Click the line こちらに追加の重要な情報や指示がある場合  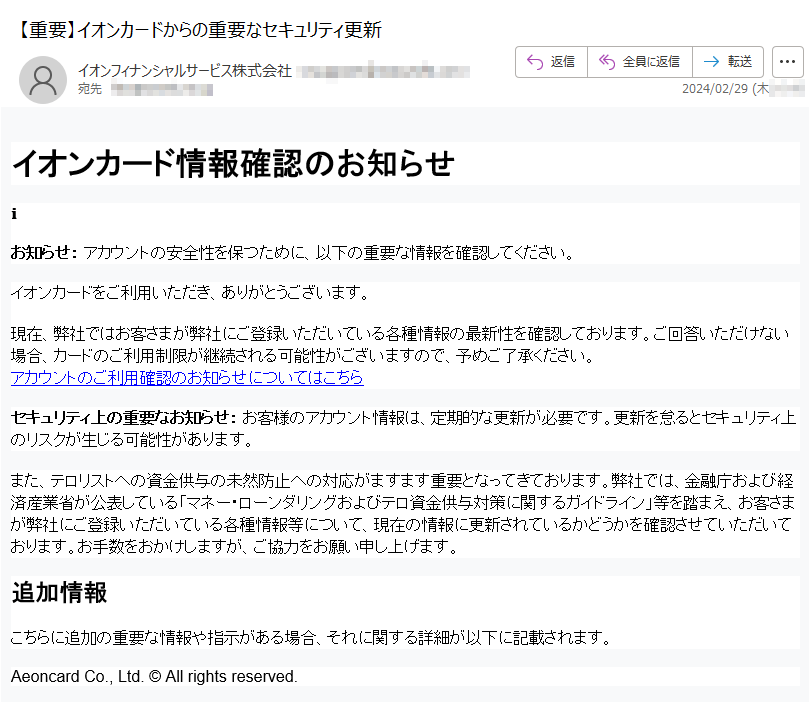click(x=311, y=638)
